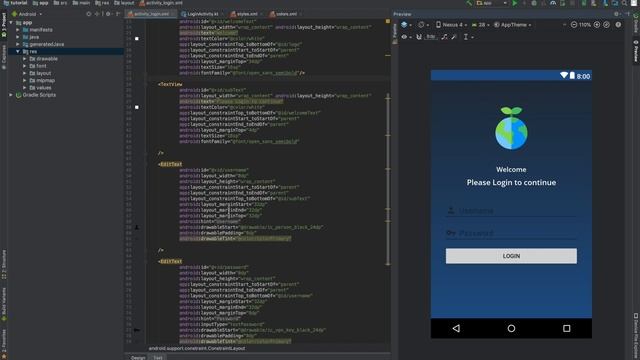
Task: Open the Nexus 4 device dropdown
Action: [x=451, y=25]
